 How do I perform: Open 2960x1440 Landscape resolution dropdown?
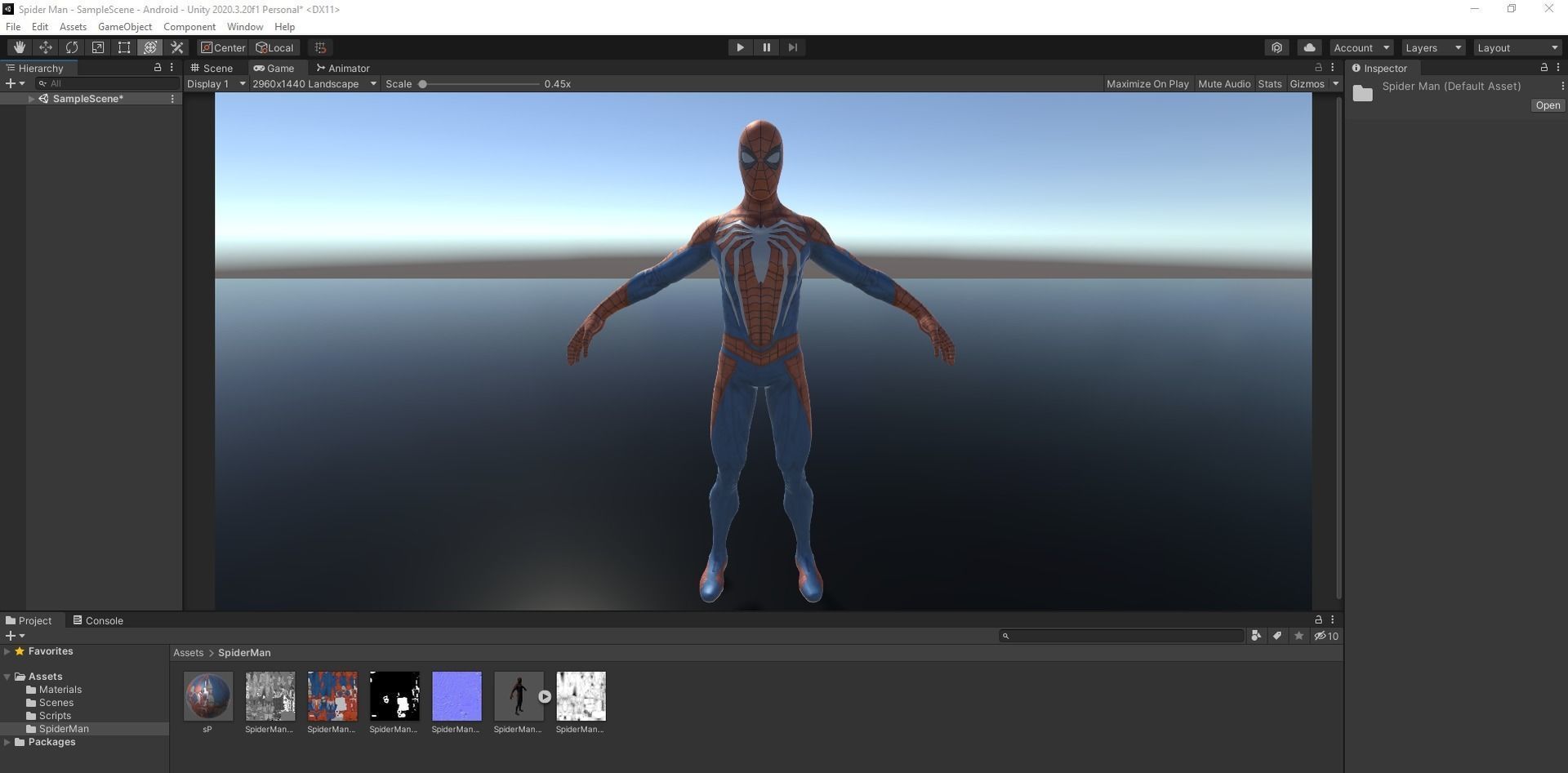coord(314,84)
